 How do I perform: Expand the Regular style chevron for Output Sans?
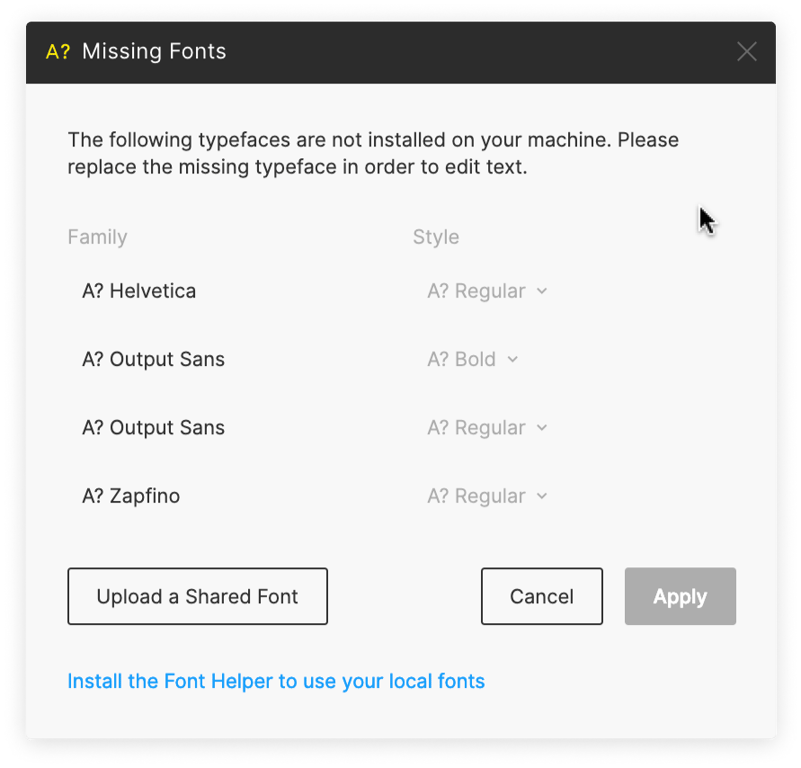[x=542, y=428]
